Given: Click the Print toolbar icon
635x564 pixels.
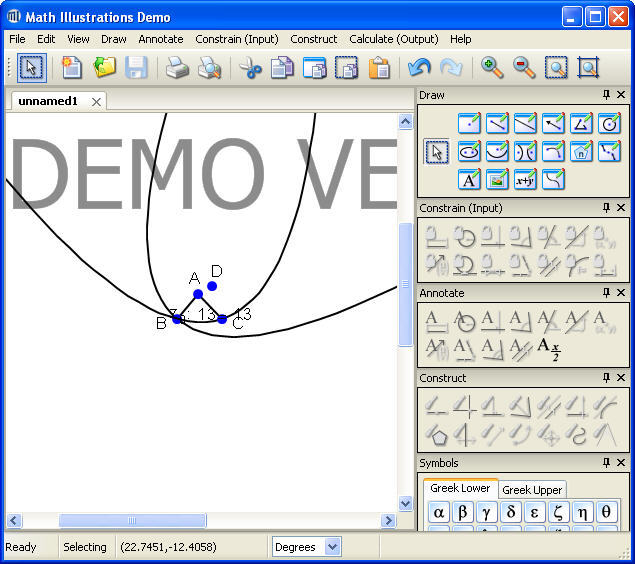Looking at the screenshot, I should 177,68.
